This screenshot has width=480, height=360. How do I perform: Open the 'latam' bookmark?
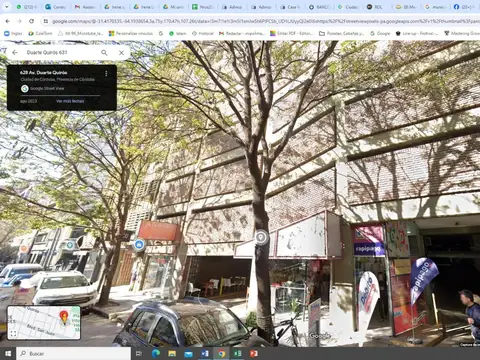[177, 33]
